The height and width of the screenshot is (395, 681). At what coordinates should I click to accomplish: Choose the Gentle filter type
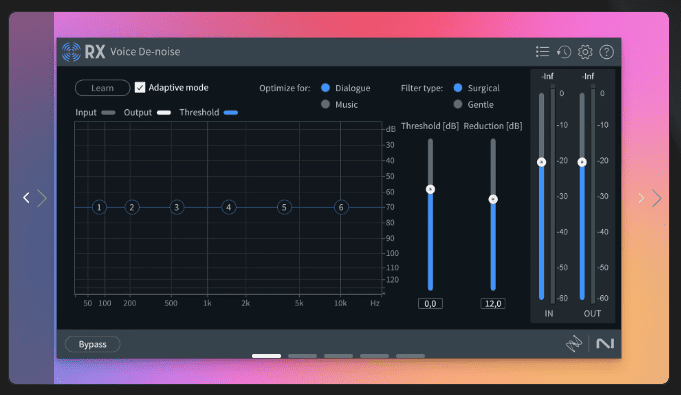[458, 104]
